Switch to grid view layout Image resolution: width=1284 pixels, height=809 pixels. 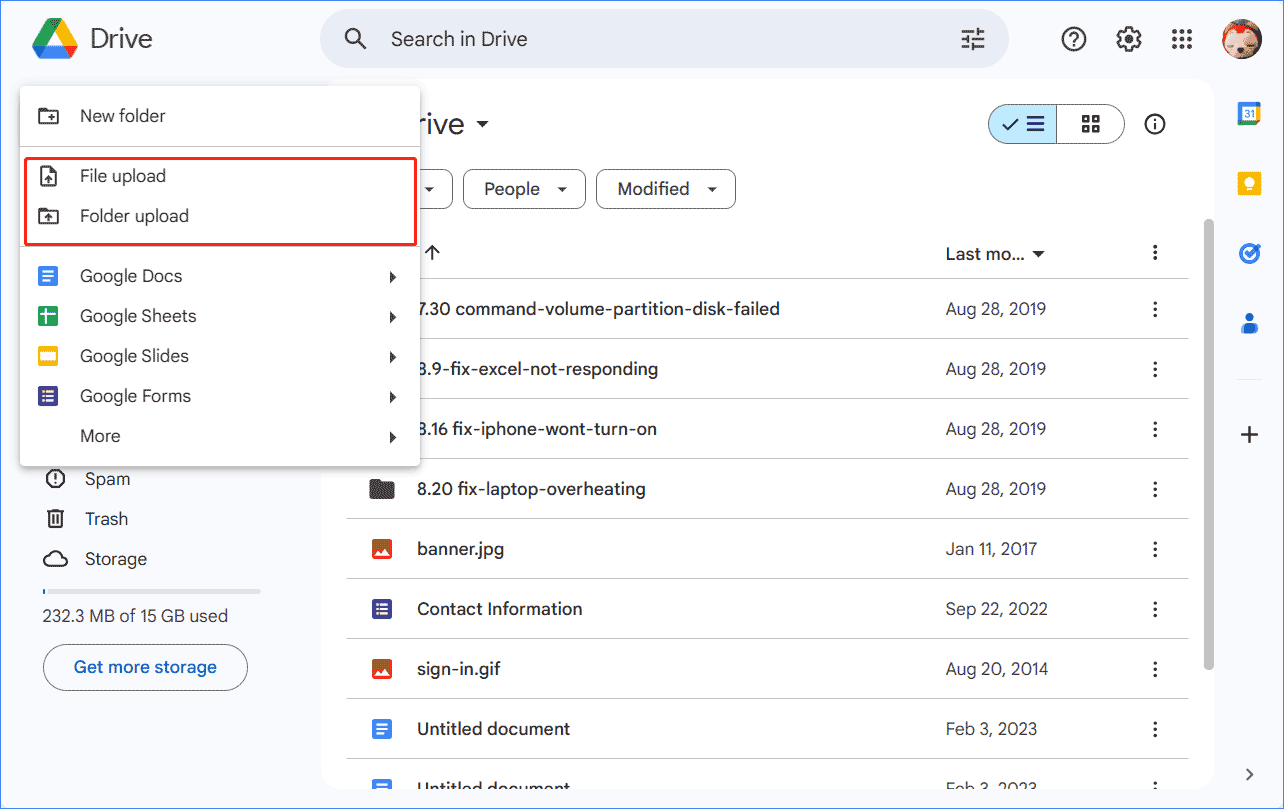[x=1090, y=124]
